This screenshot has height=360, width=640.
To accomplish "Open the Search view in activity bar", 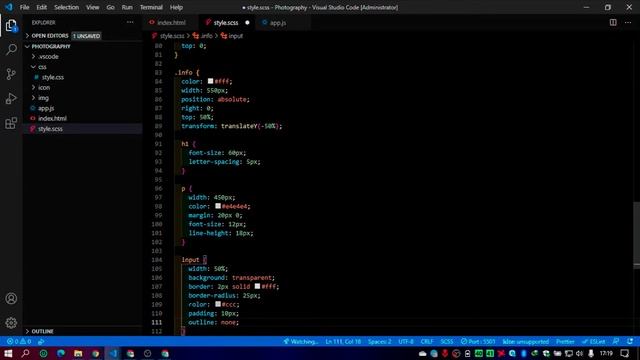I will click(11, 50).
